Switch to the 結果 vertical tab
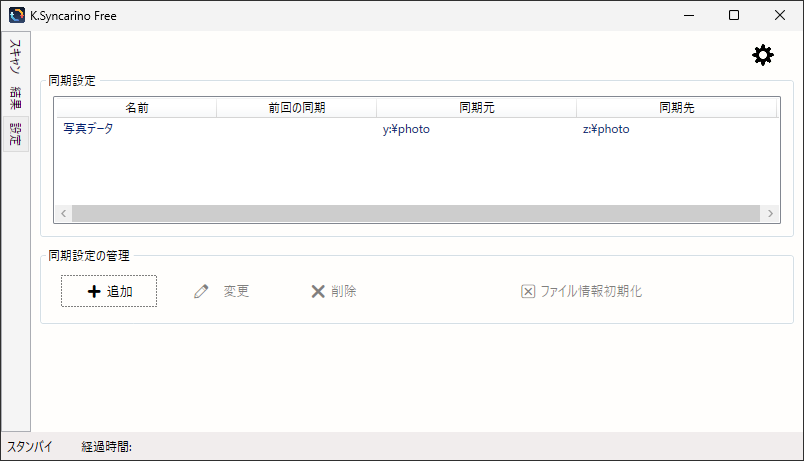 15,97
